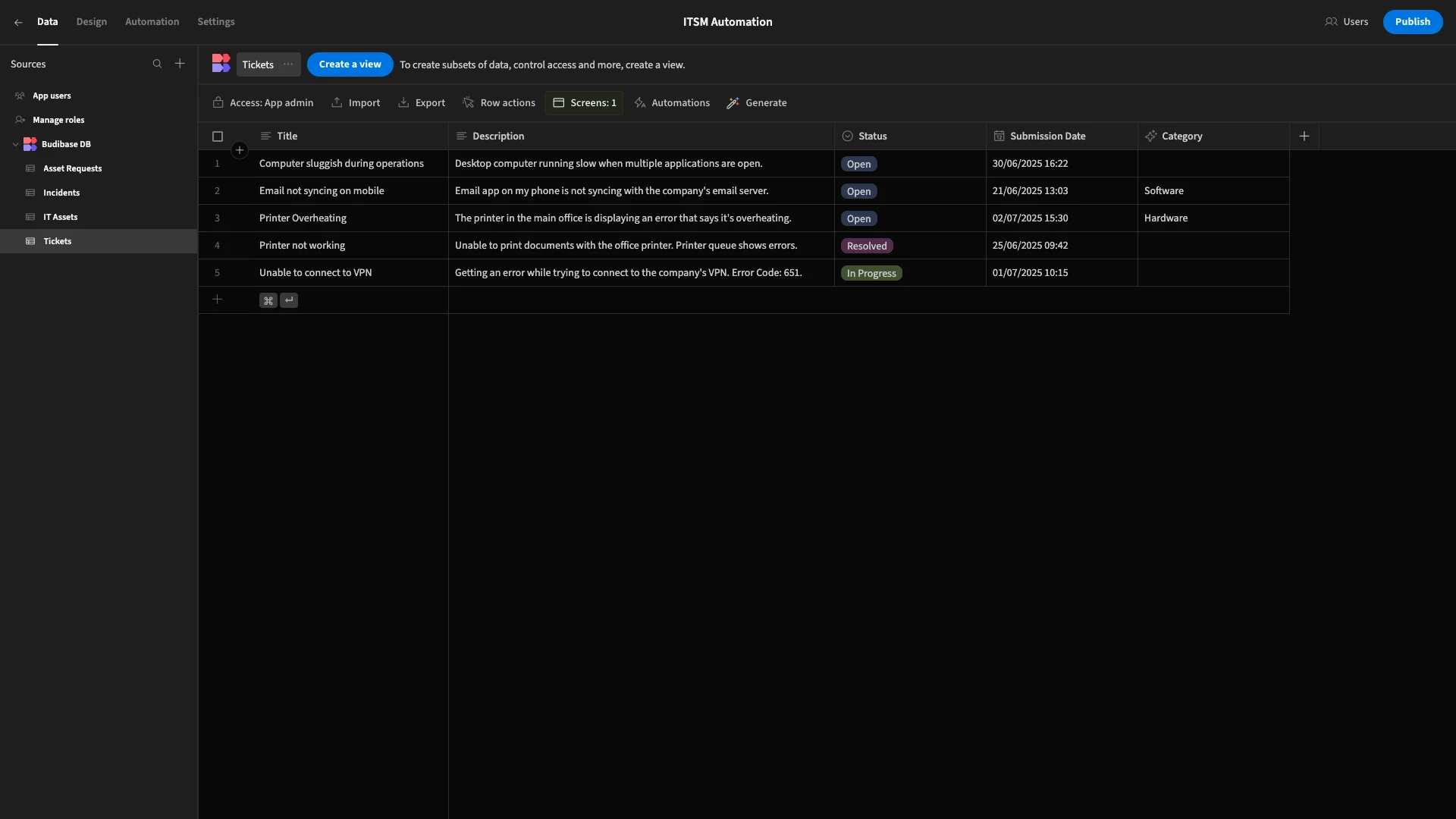Click the date 30/06/2025 16:22
This screenshot has width=1456, height=819.
1030,164
